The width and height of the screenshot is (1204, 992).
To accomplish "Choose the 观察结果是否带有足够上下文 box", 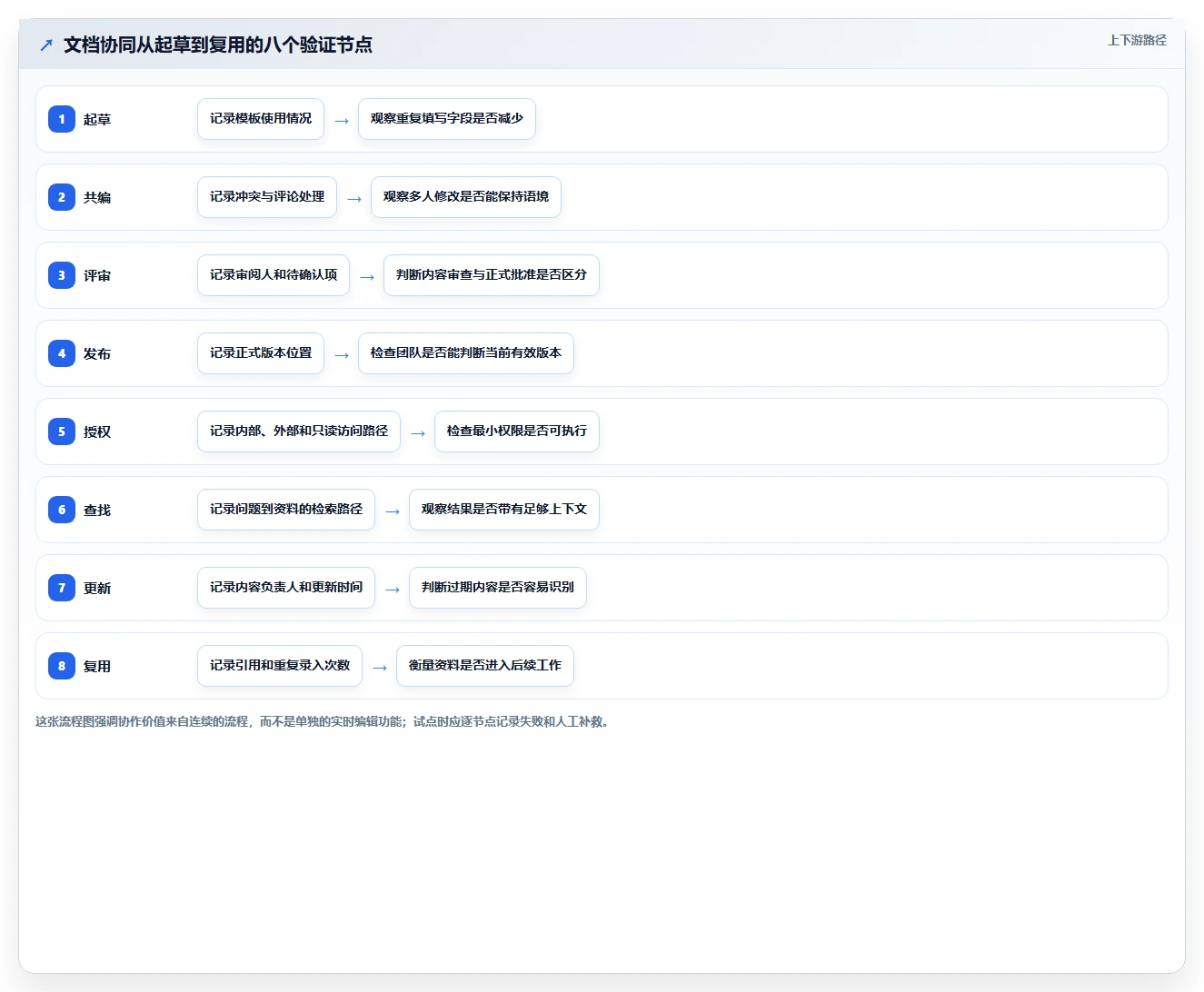I will 504,510.
